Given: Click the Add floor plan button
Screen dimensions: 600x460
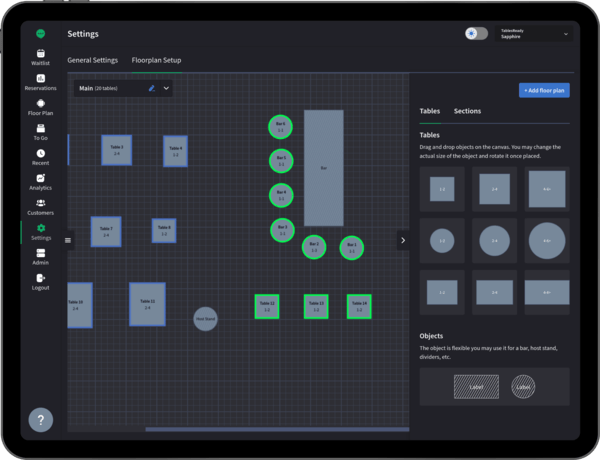Looking at the screenshot, I should [x=544, y=90].
